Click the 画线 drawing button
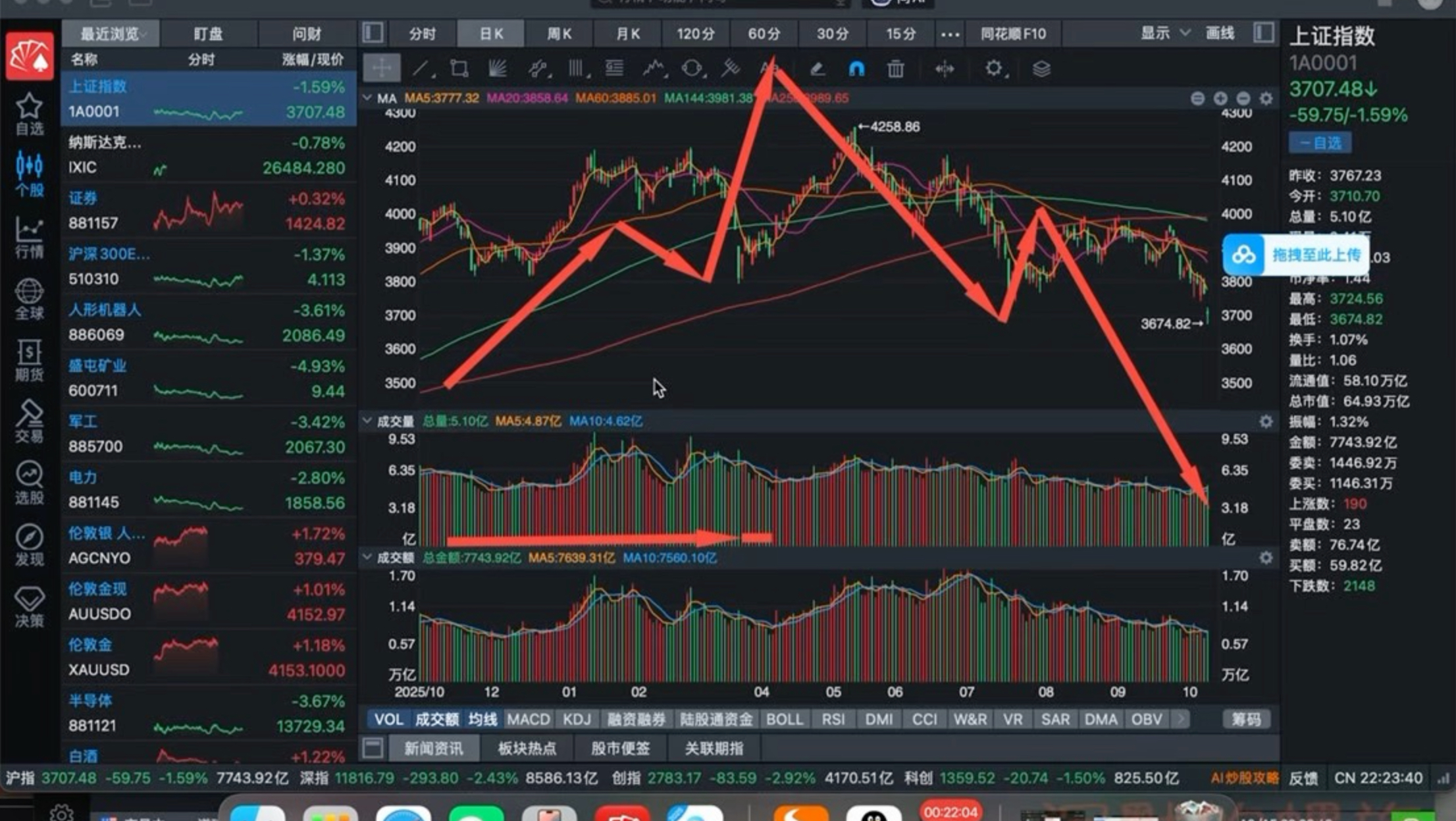This screenshot has width=1456, height=821. [x=1220, y=33]
